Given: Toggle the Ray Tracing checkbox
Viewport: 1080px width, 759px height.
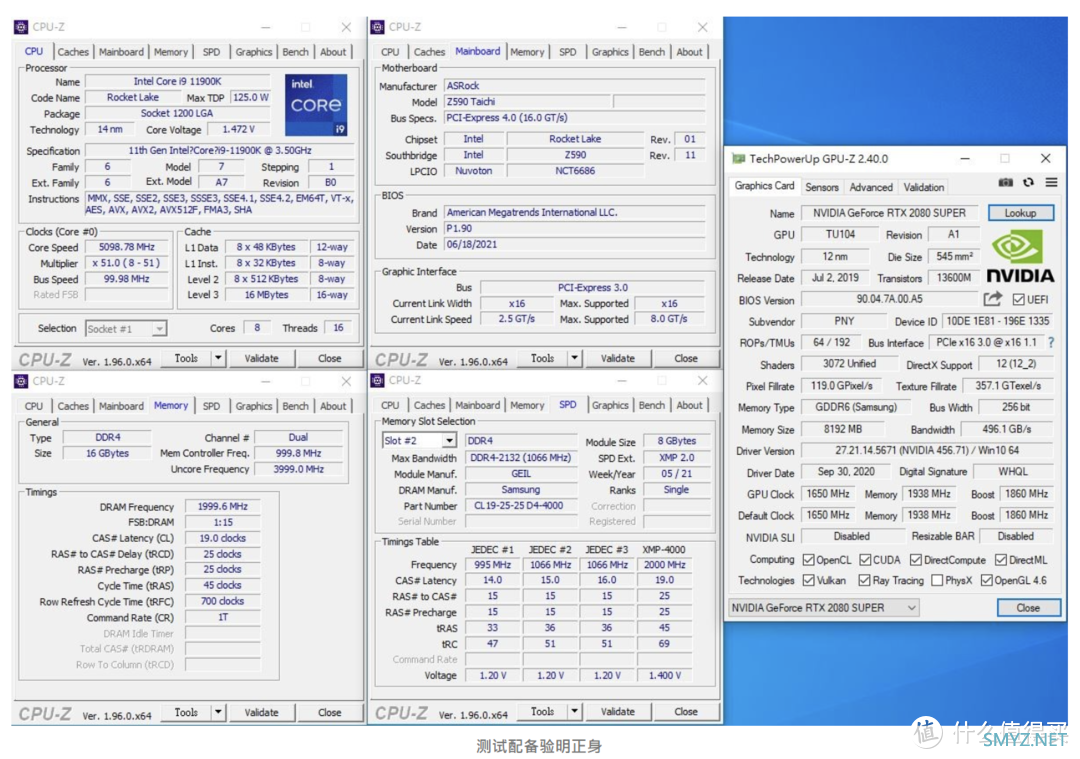Looking at the screenshot, I should click(864, 581).
